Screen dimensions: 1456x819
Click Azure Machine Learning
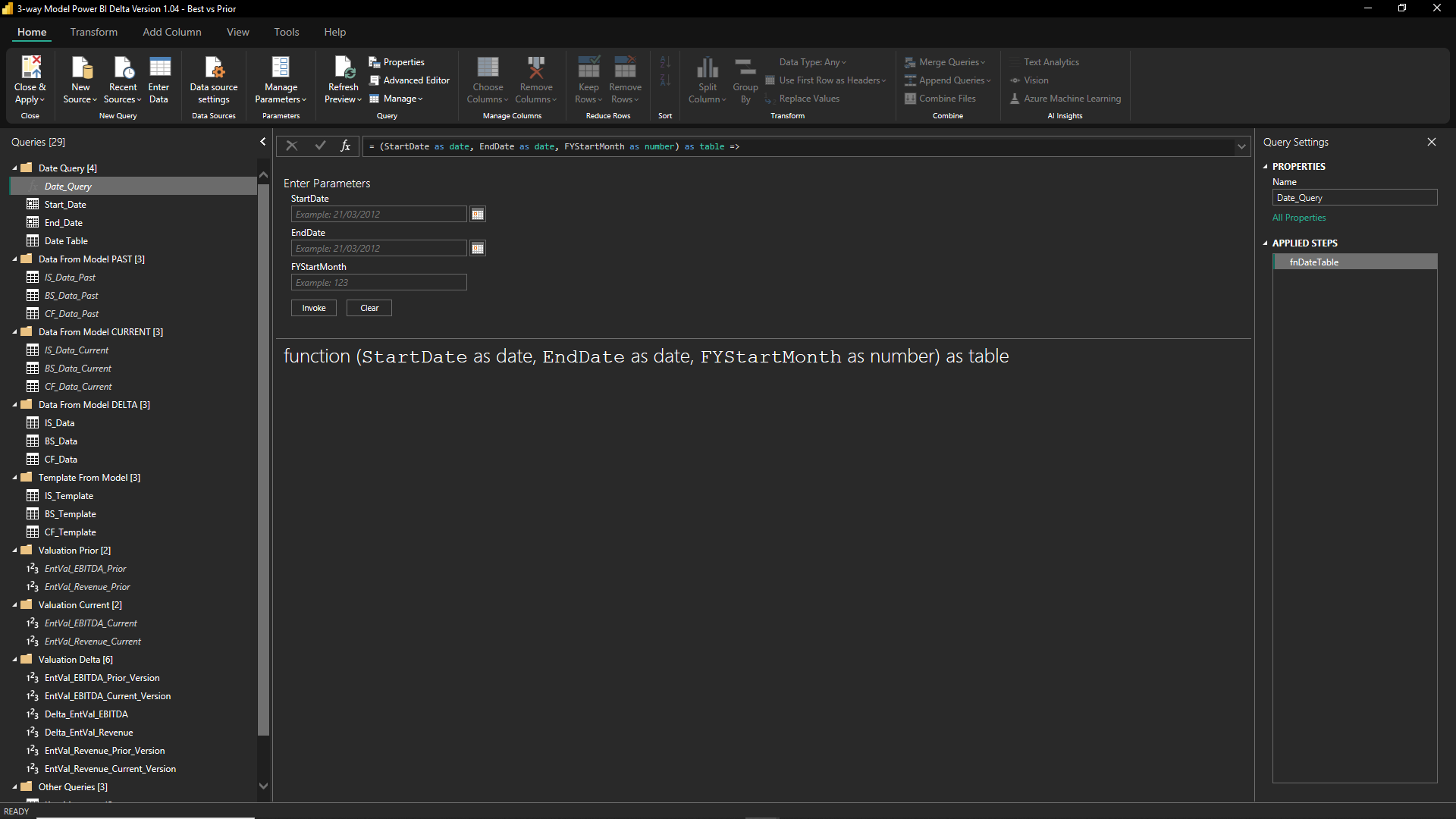(x=1065, y=99)
